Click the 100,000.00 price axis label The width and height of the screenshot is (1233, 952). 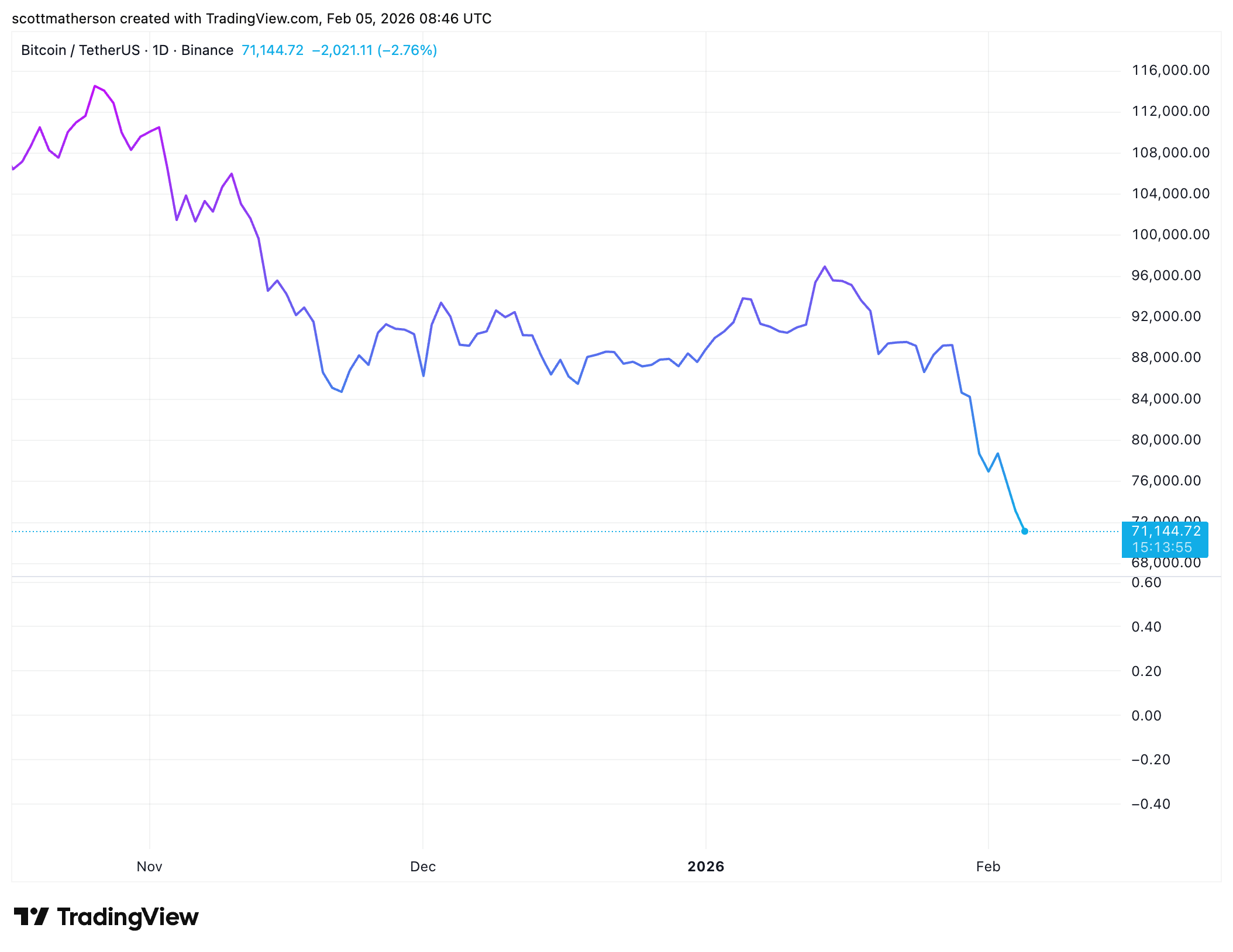(x=1170, y=234)
